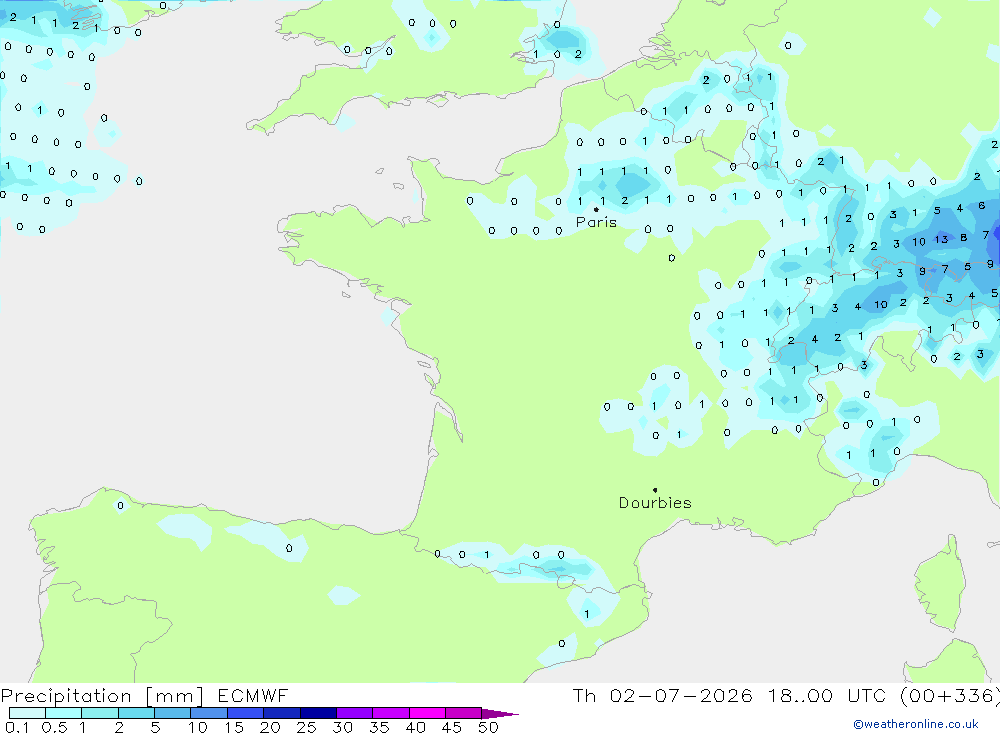Image resolution: width=1000 pixels, height=733 pixels.
Task: Pick the 10–15 mm legend swatch
Action: click(209, 713)
